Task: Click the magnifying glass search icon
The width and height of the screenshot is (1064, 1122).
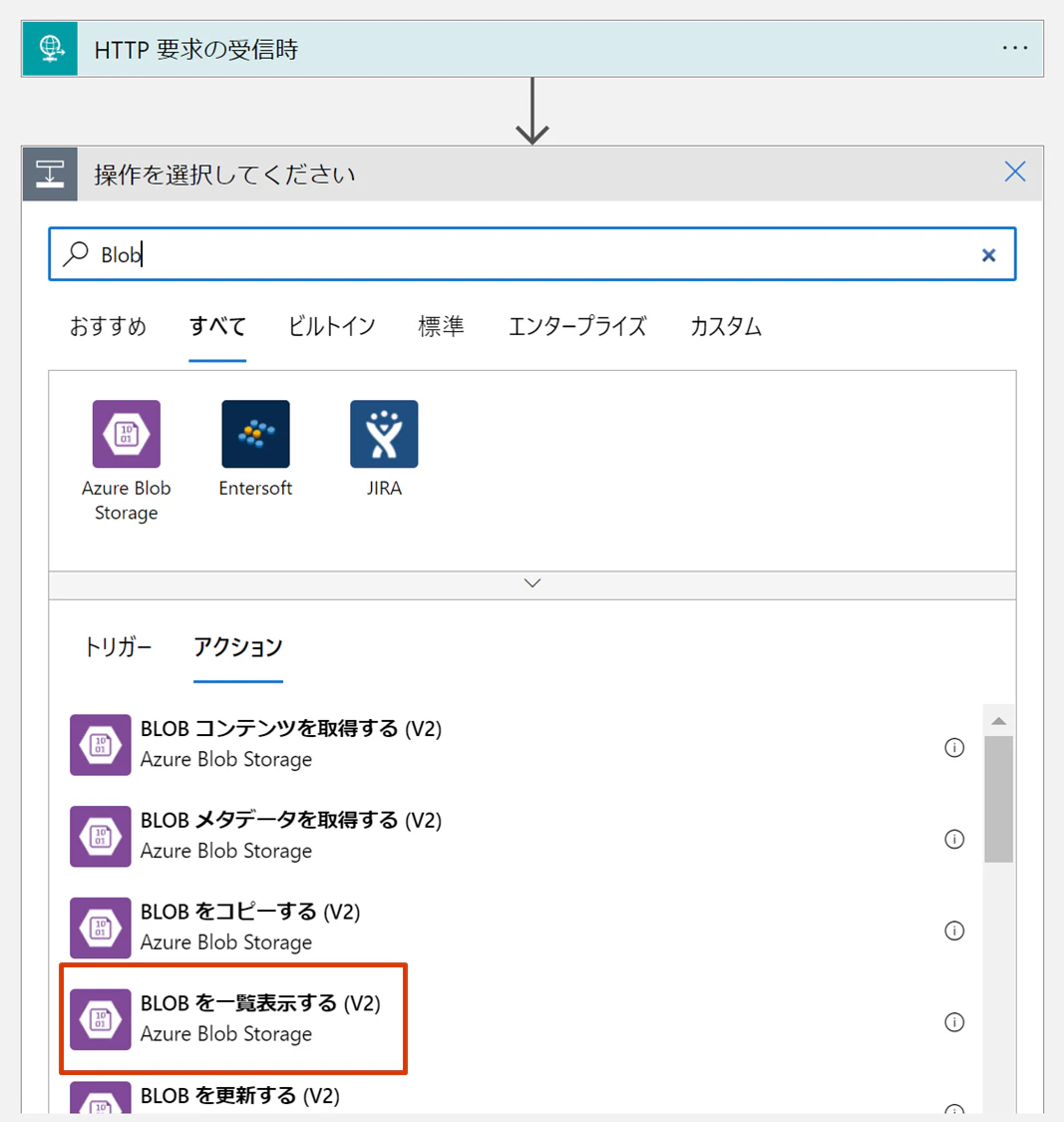Action: [x=76, y=254]
